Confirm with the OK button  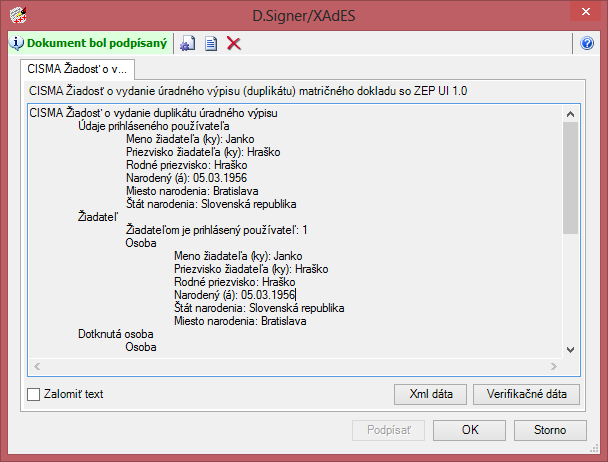click(470, 430)
